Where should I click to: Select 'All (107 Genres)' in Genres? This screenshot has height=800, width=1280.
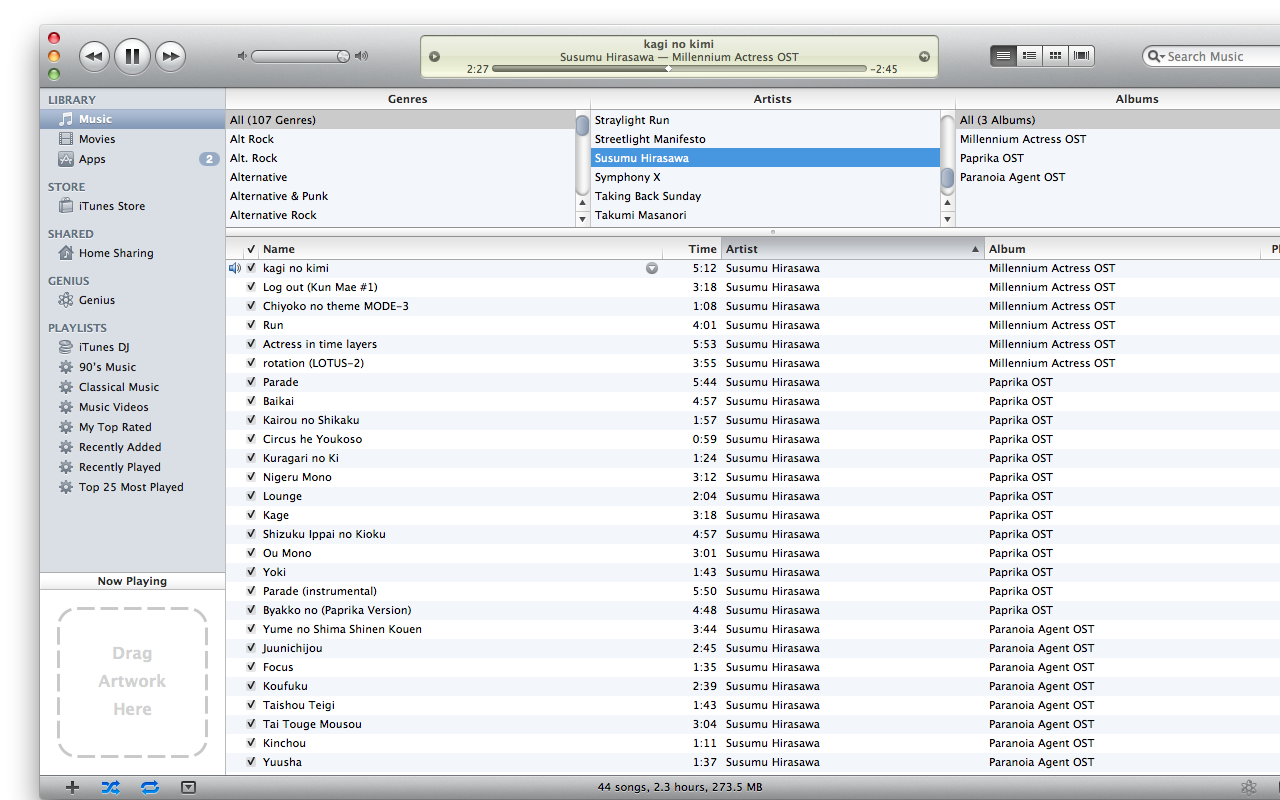(401, 120)
